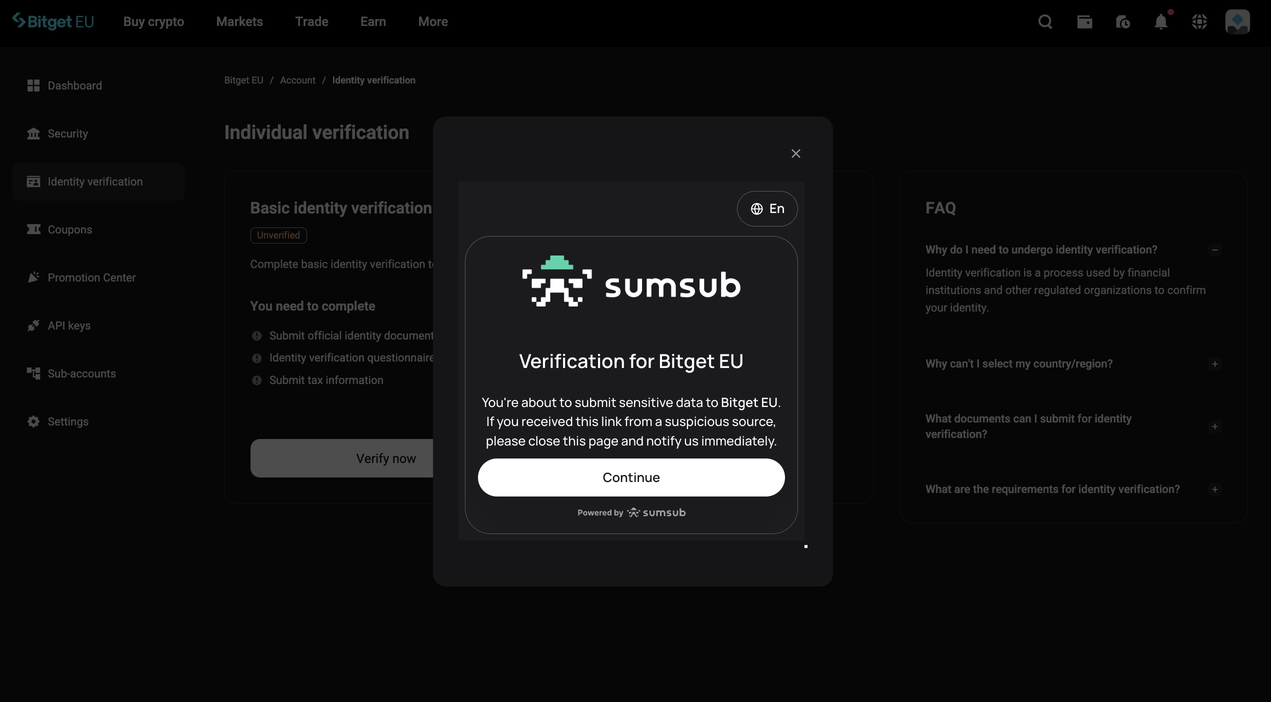Expand the 'What documents can I submit' FAQ
The image size is (1271, 702).
point(1214,426)
